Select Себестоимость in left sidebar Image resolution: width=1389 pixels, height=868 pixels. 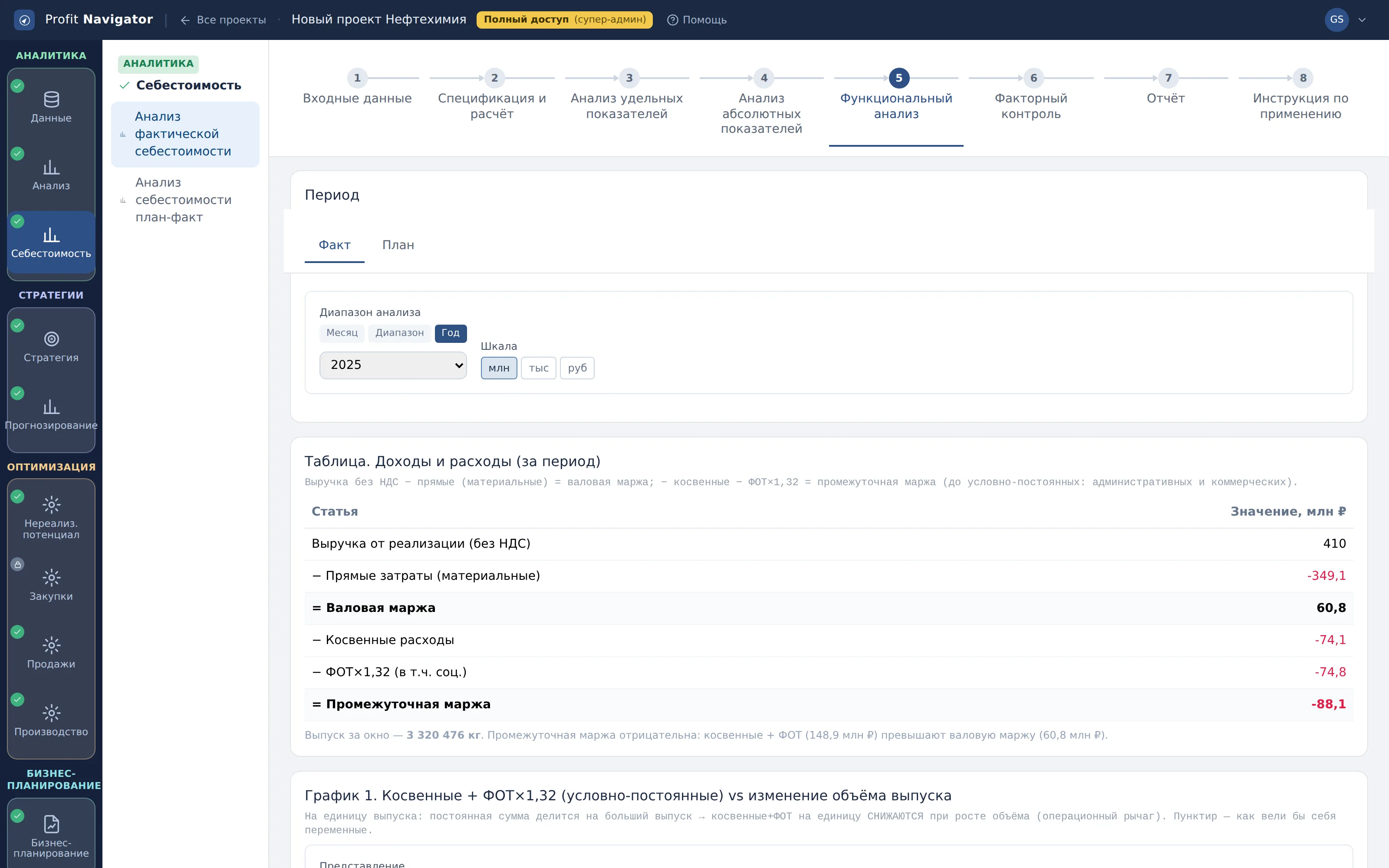tap(51, 242)
